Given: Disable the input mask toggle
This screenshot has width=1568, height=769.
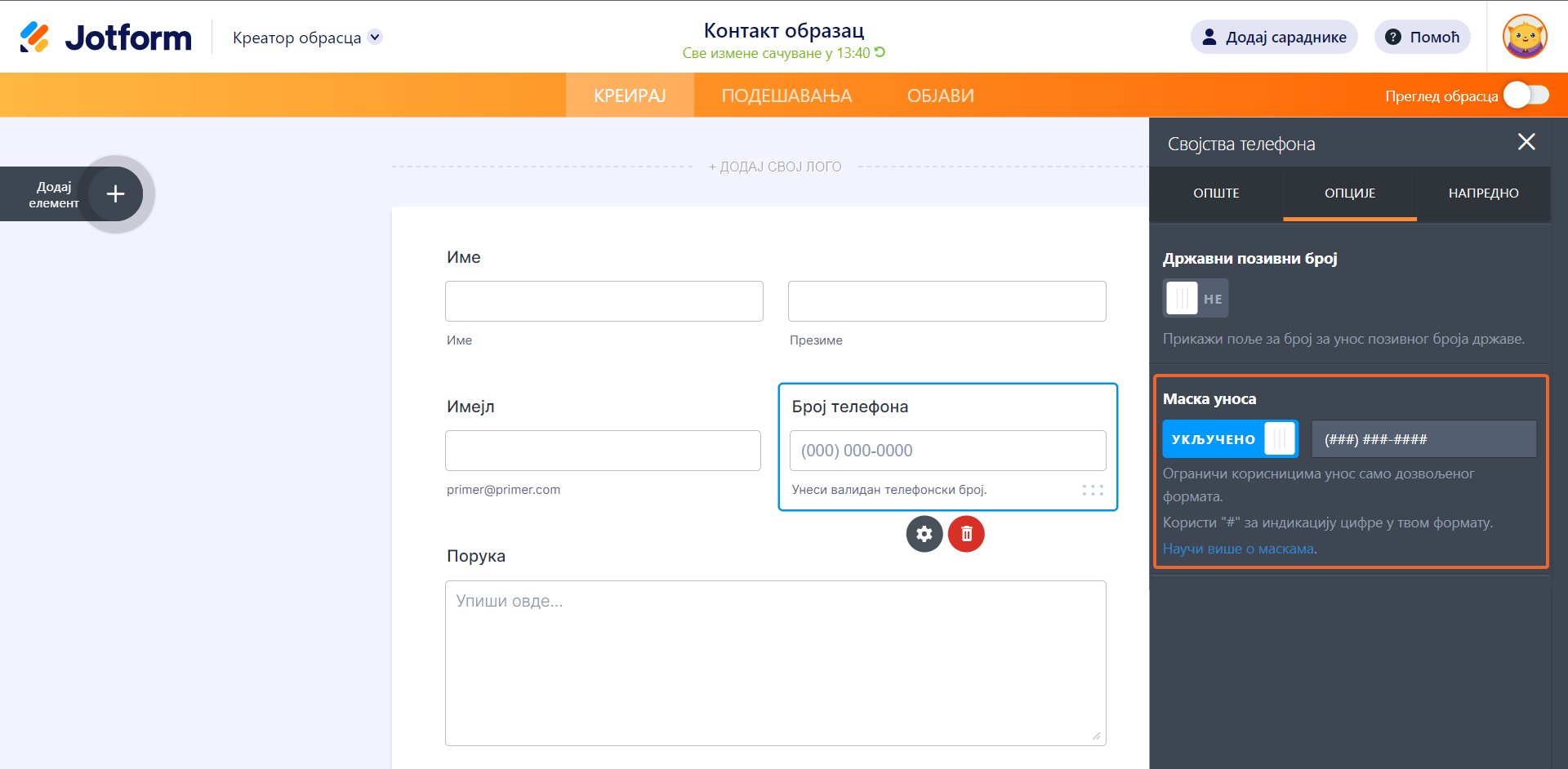Looking at the screenshot, I should coord(1230,439).
